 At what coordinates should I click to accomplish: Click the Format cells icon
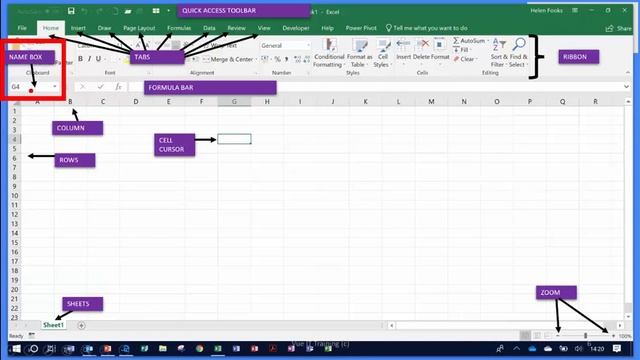(440, 43)
